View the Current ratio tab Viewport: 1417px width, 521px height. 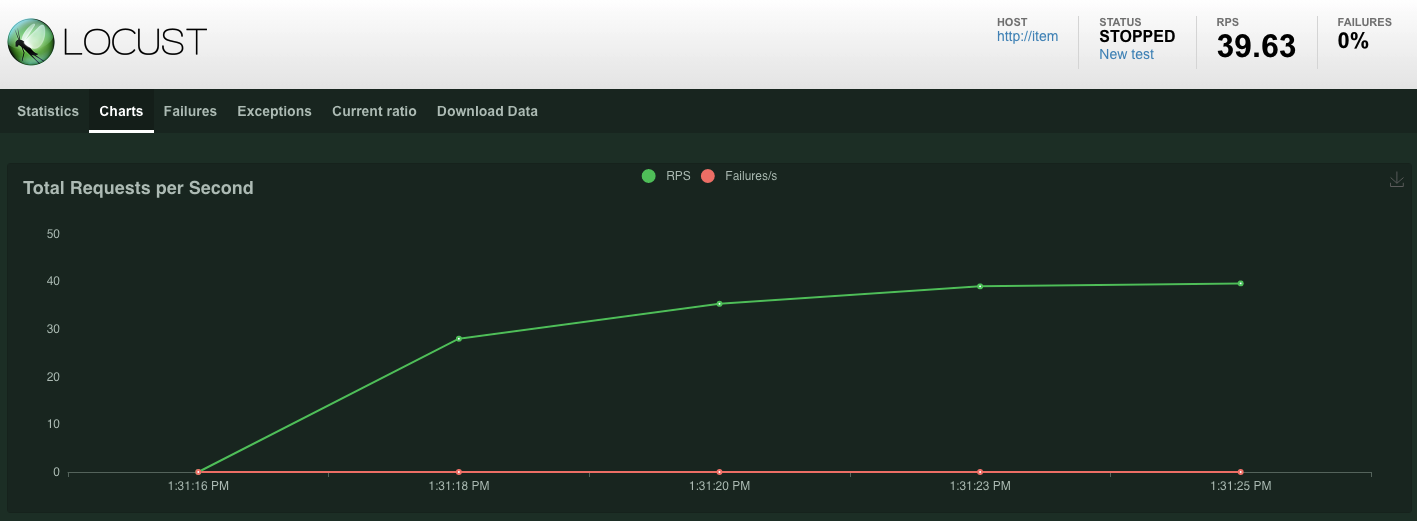point(374,111)
